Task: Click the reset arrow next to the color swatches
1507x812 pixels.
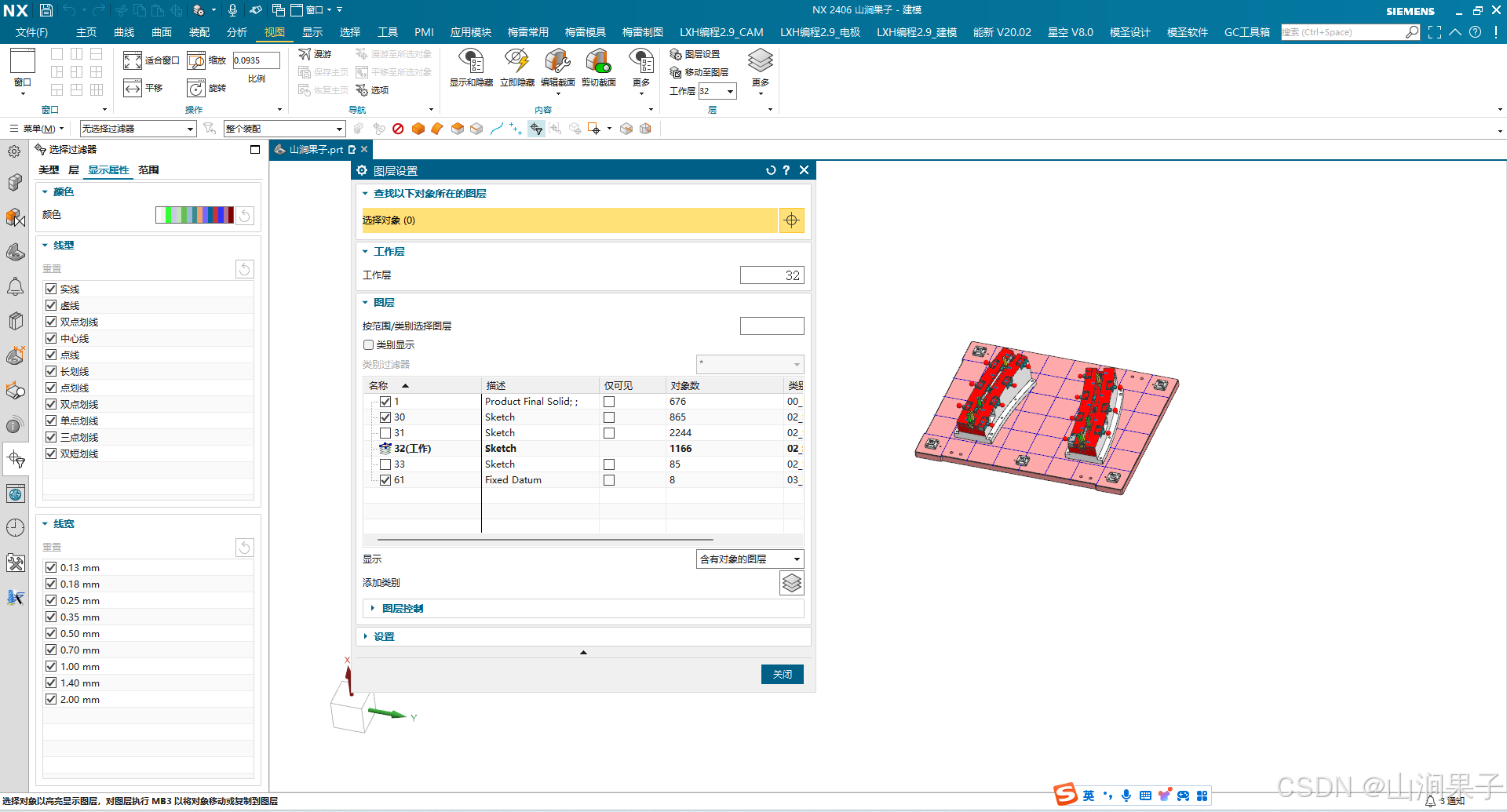Action: click(245, 216)
